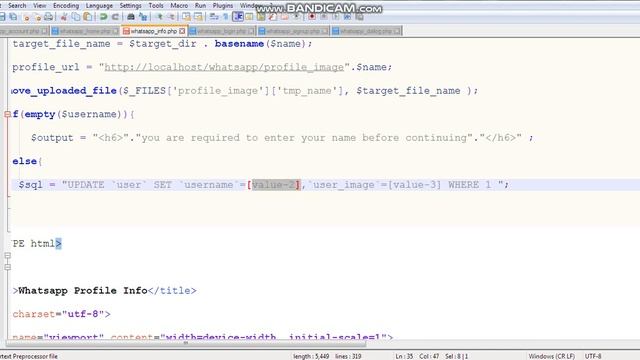Open the Replace dialog icon

[142, 17]
